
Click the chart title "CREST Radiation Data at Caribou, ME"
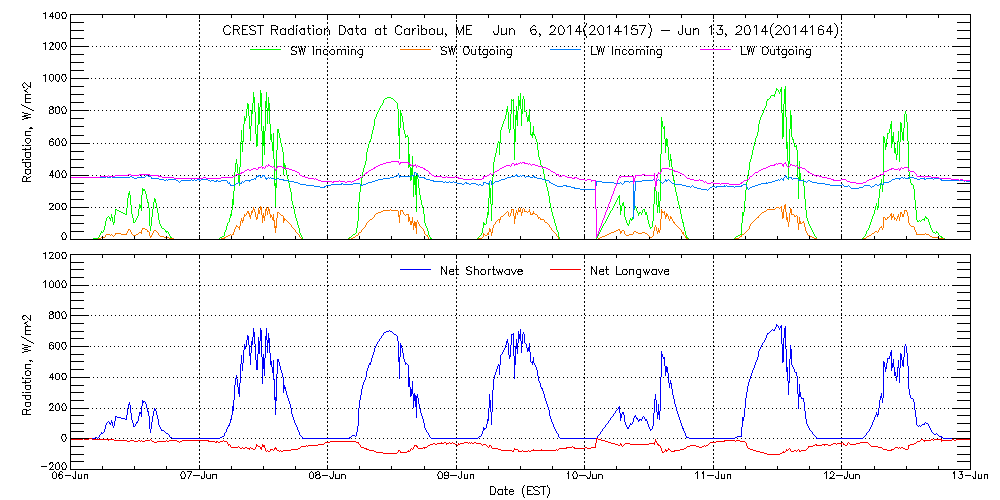pyautogui.click(x=340, y=31)
